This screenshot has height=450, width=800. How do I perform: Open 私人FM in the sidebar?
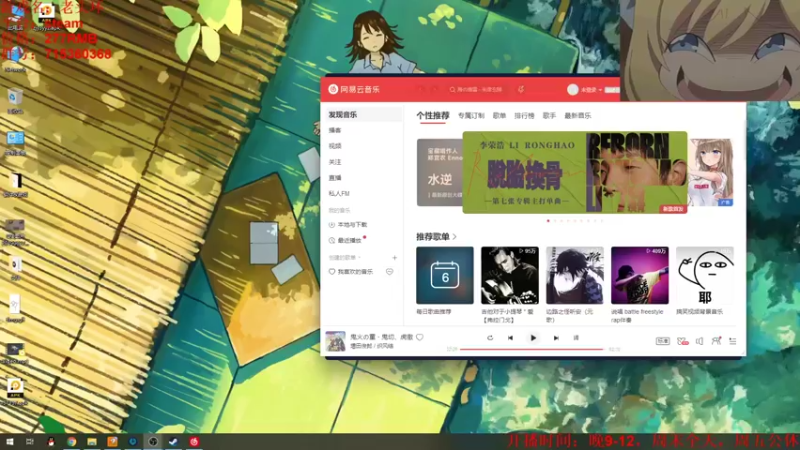339,193
